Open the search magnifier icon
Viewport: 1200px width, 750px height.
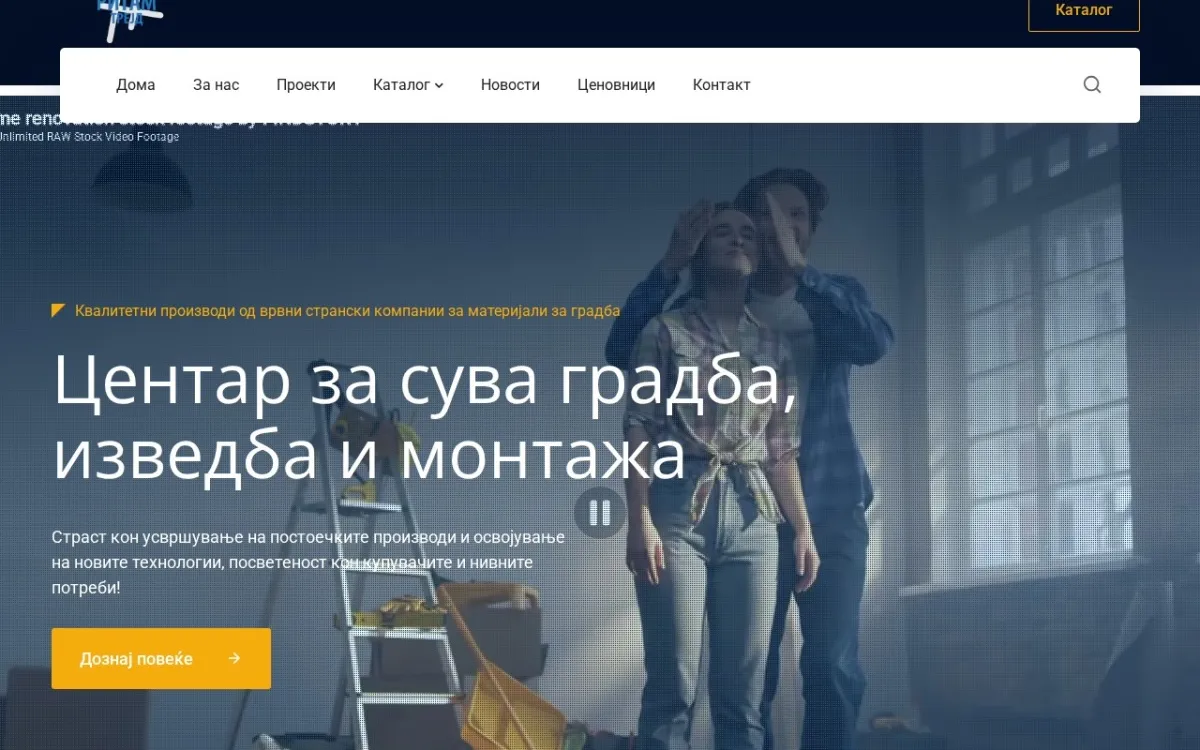(x=1092, y=85)
